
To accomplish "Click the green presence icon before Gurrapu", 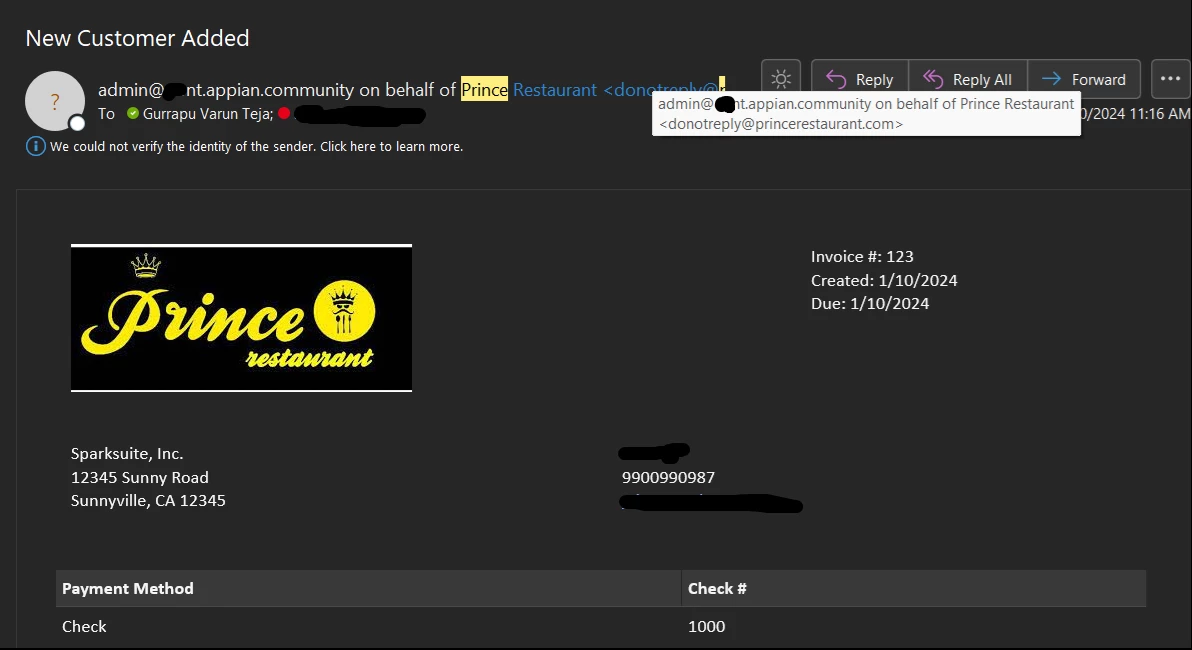I will click(x=133, y=113).
